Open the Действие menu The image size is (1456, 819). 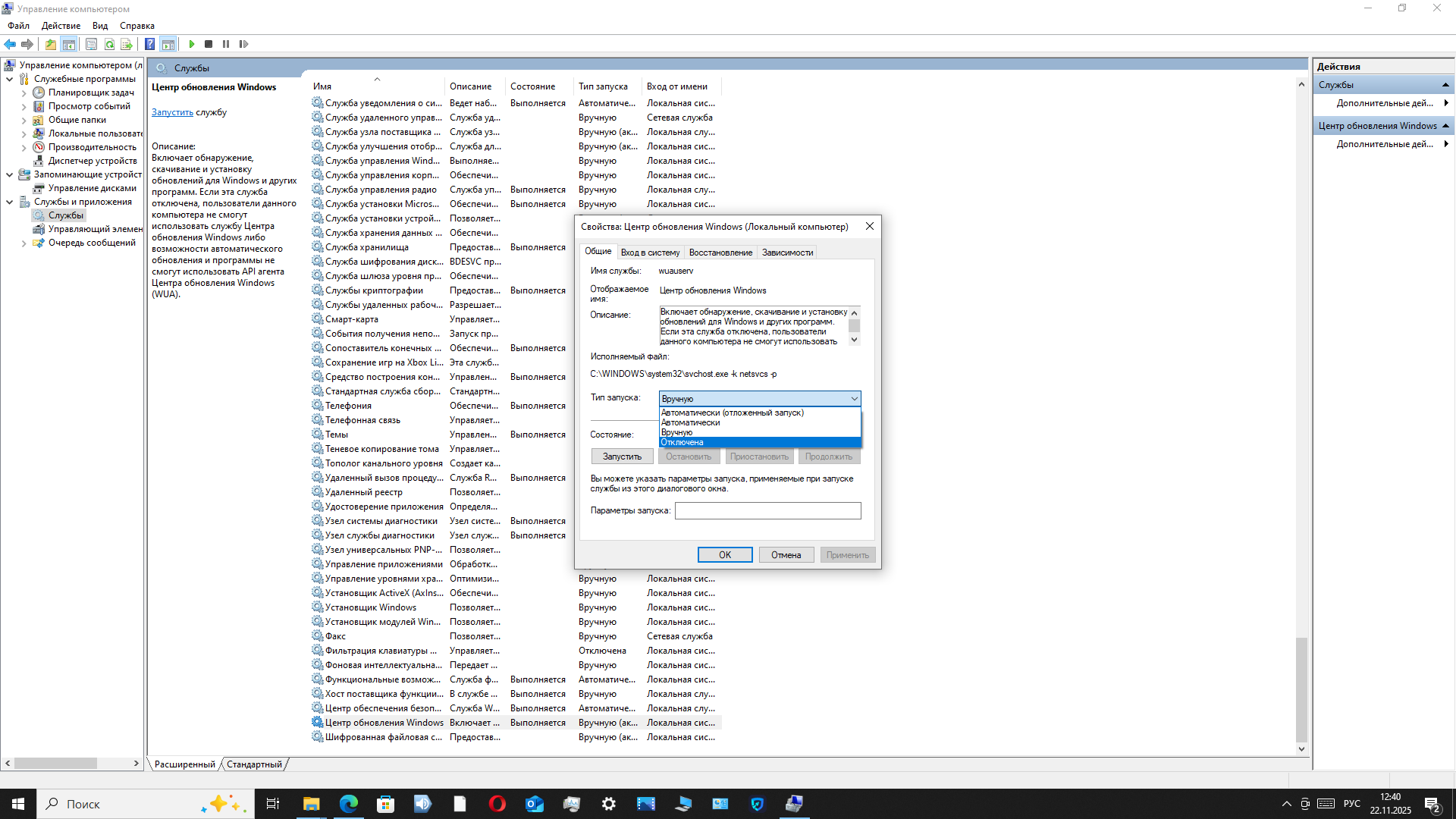tap(61, 26)
